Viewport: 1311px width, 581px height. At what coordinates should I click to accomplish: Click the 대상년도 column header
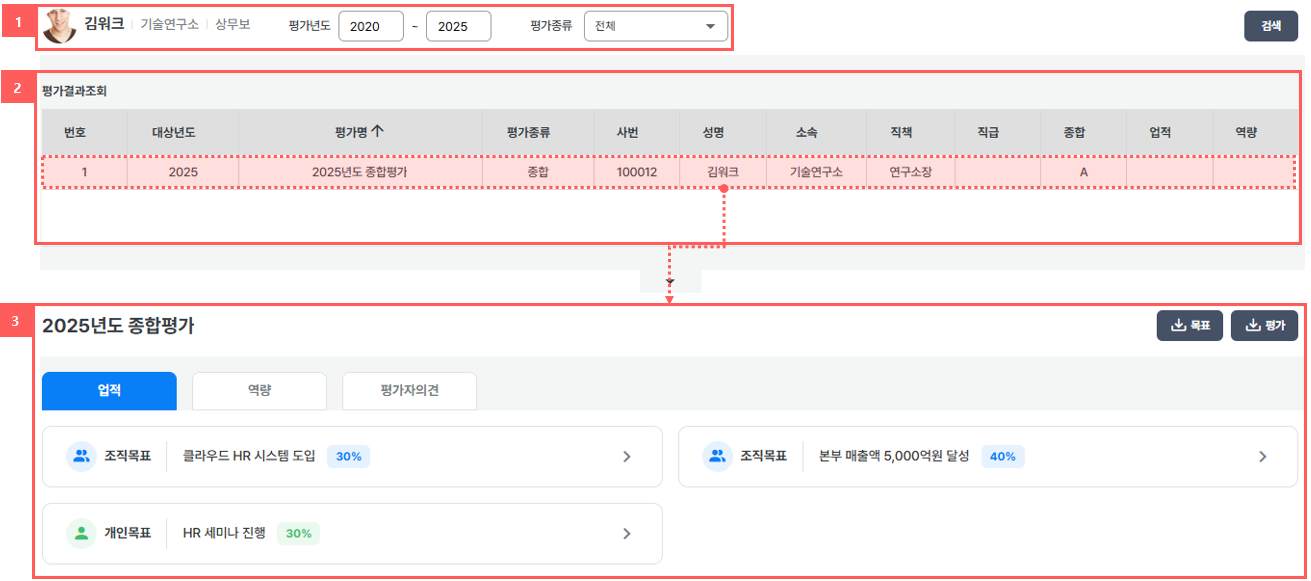coord(183,132)
